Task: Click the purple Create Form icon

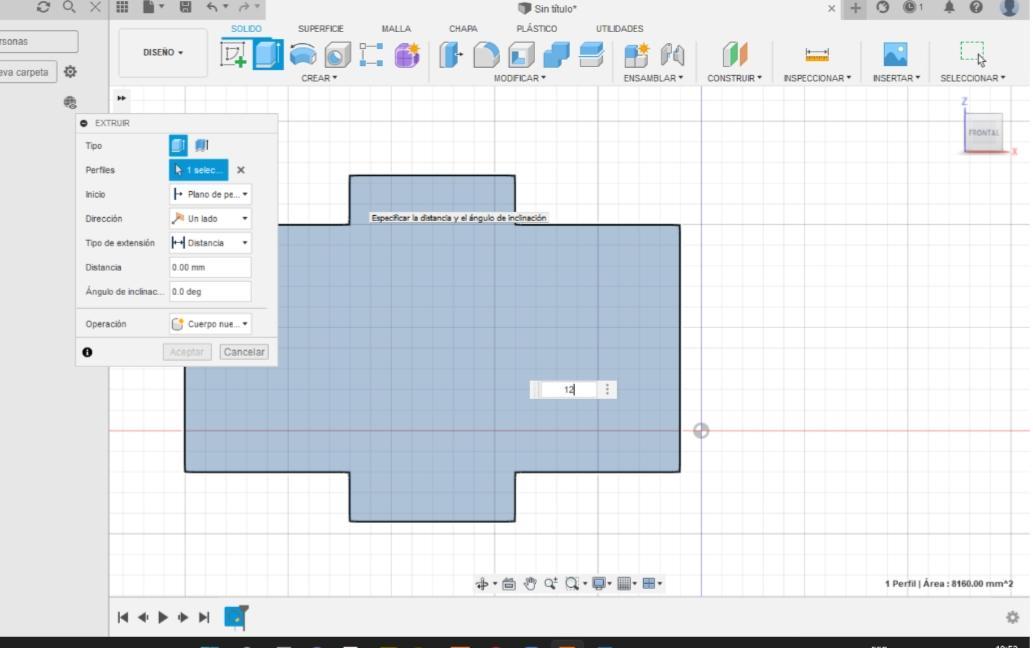Action: pyautogui.click(x=407, y=55)
